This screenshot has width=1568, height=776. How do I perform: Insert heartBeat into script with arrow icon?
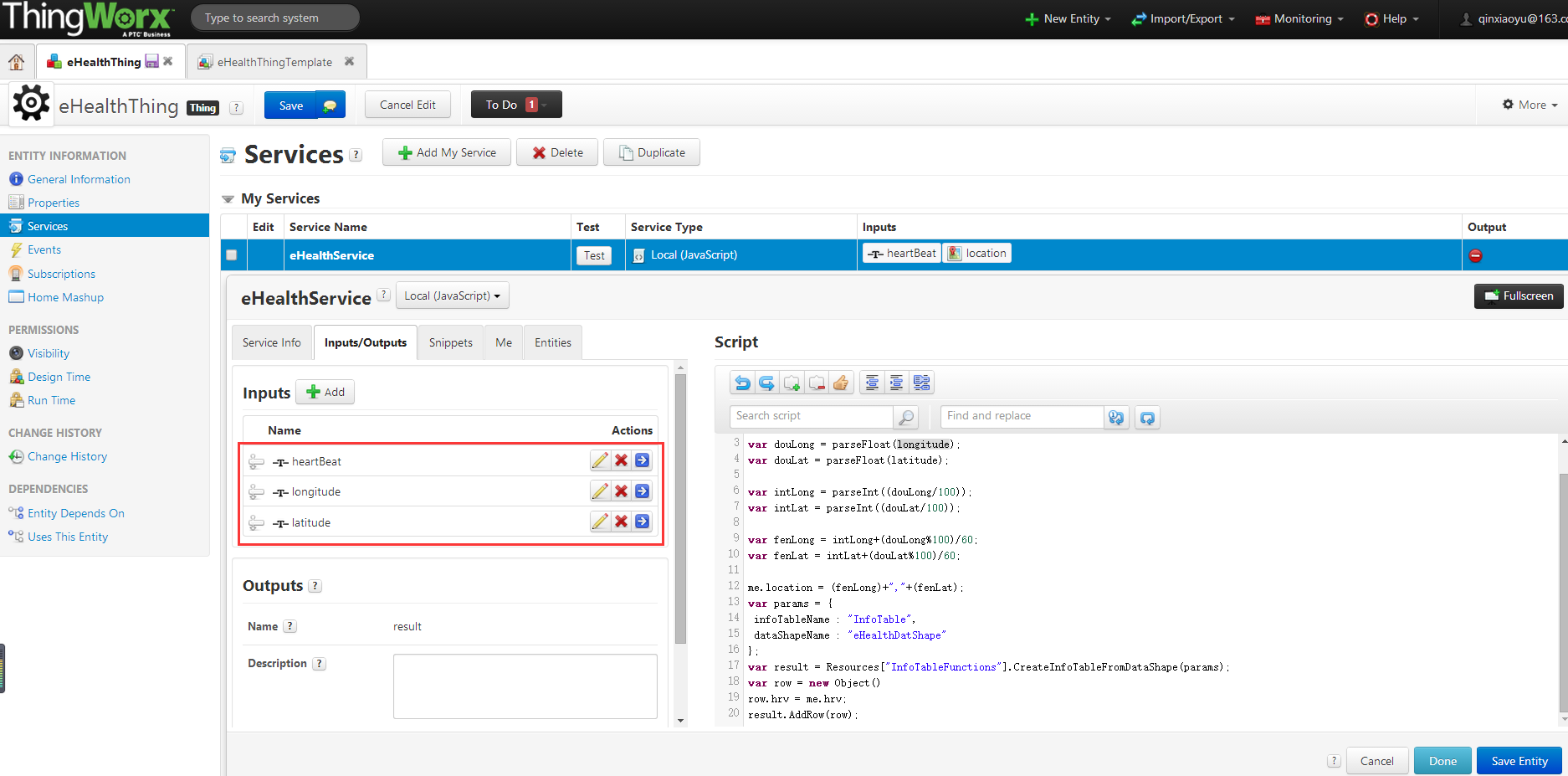click(642, 460)
